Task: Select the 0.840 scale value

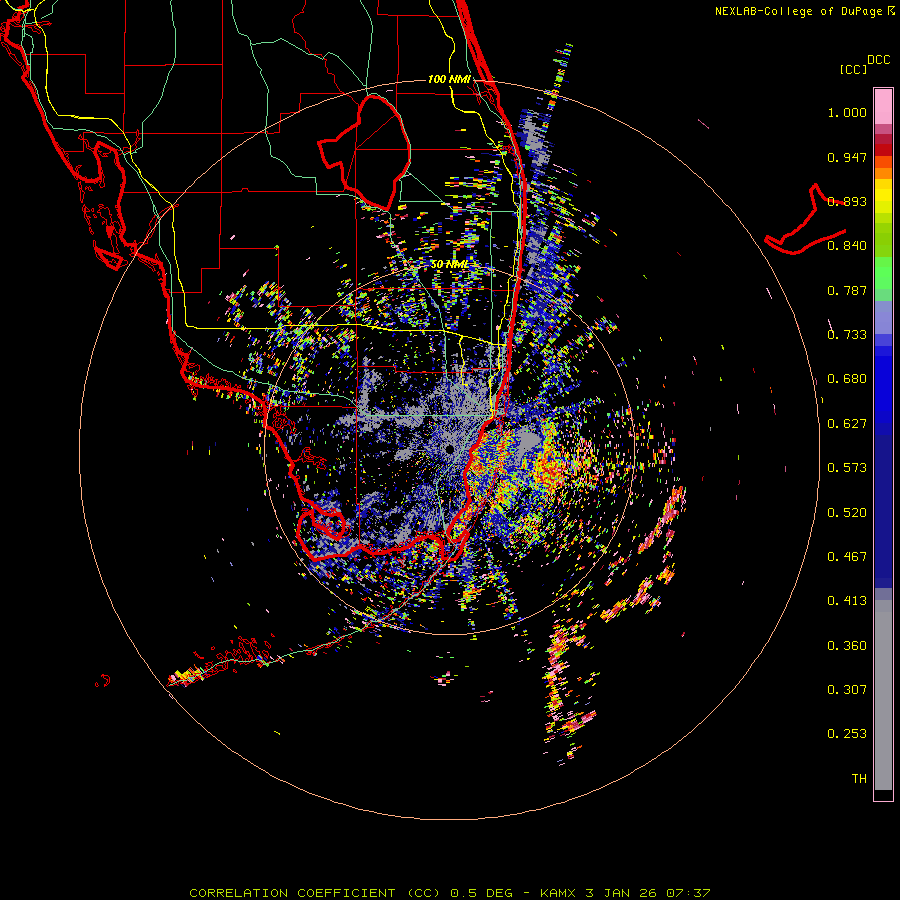Action: 847,246
